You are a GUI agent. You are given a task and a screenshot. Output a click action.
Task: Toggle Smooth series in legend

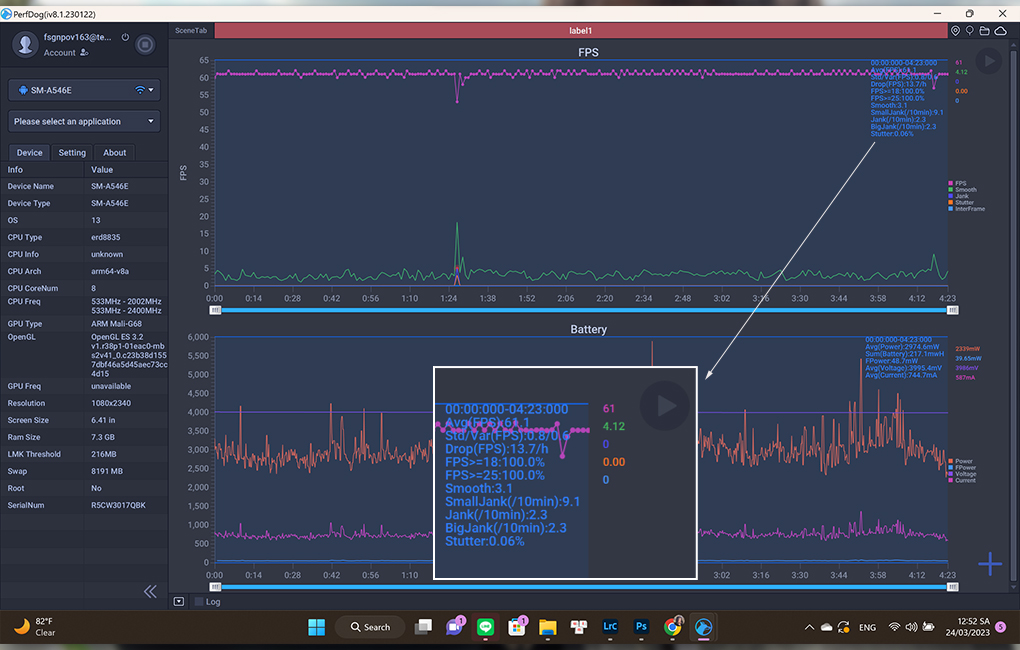coord(962,190)
